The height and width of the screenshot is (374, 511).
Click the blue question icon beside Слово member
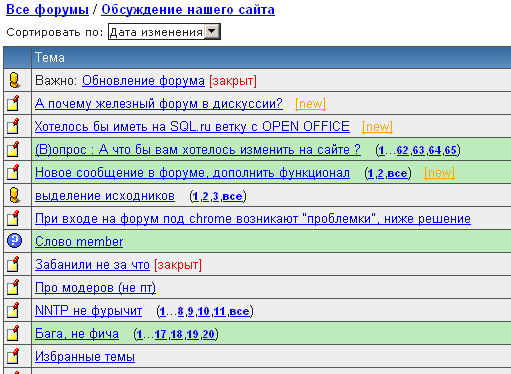[14, 240]
